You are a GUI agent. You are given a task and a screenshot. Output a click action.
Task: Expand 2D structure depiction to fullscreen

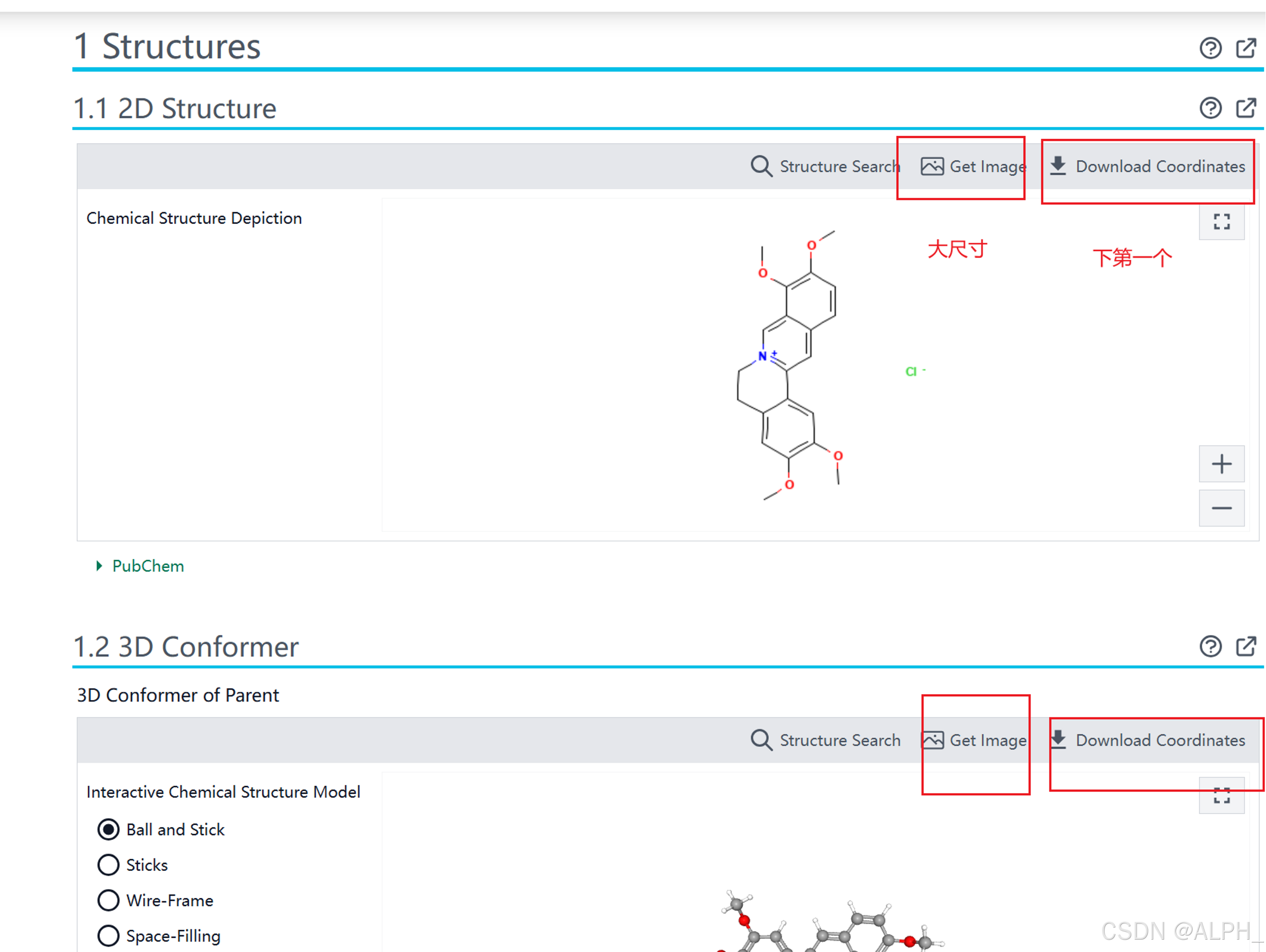click(x=1221, y=222)
